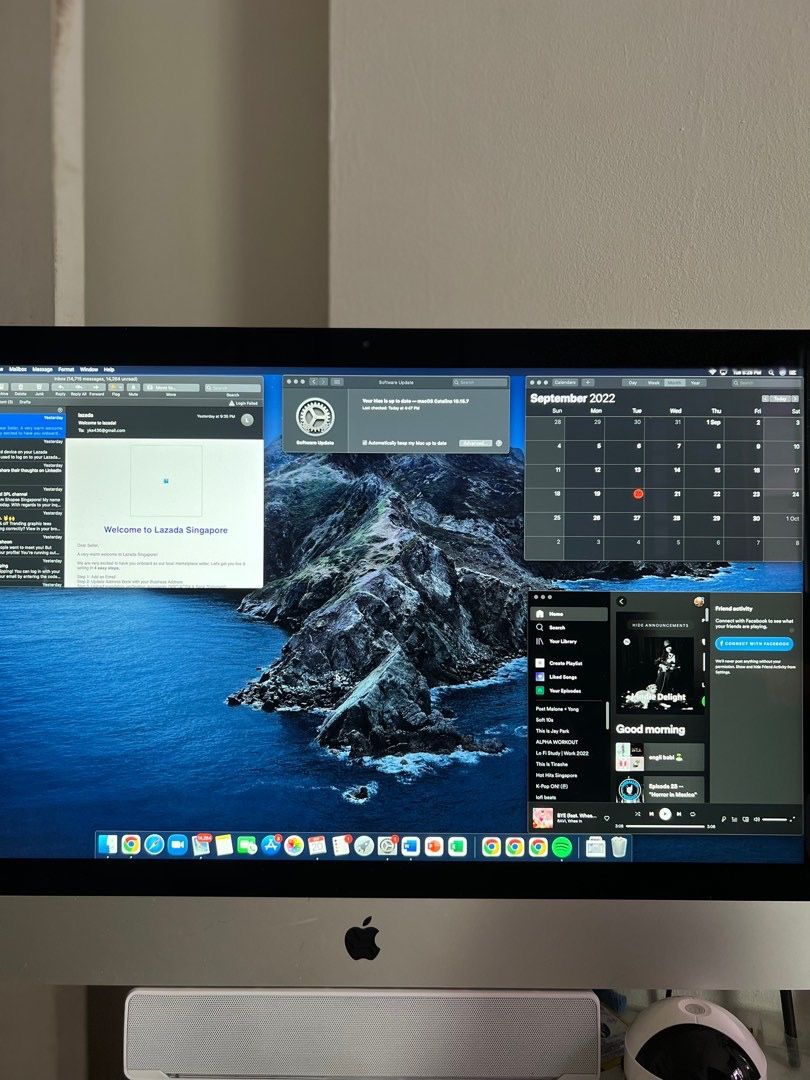Seek using Spotify track progress bar

click(665, 827)
